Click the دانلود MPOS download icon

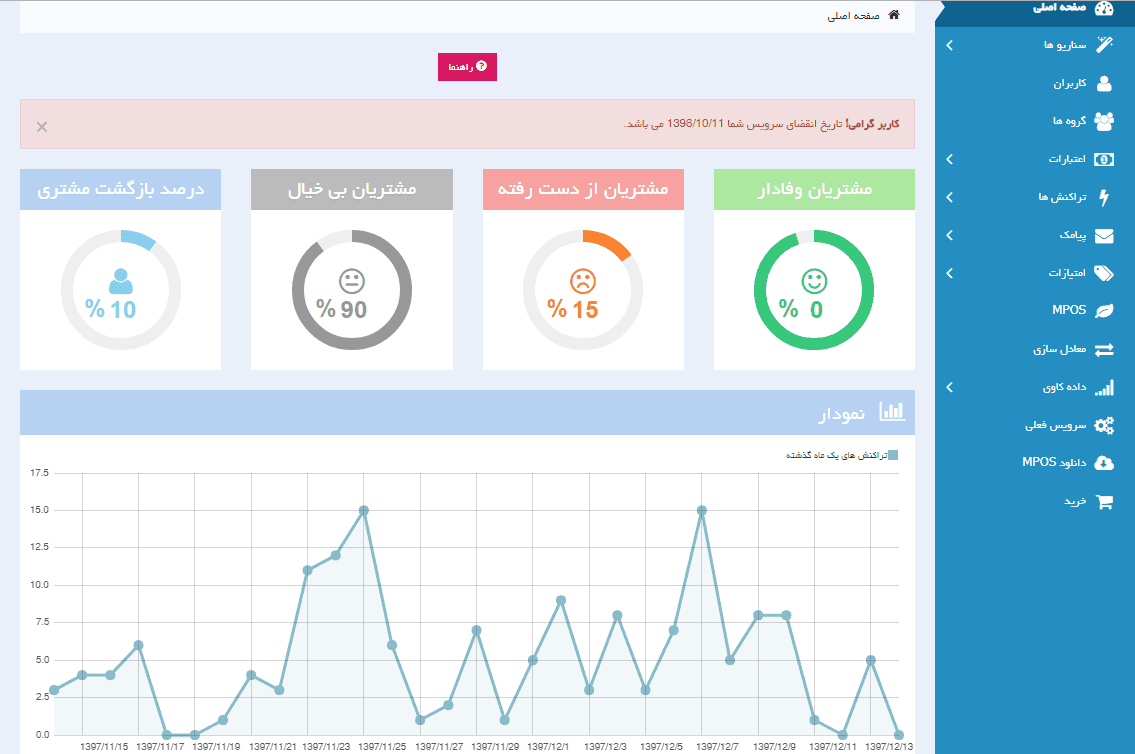pyautogui.click(x=1105, y=463)
